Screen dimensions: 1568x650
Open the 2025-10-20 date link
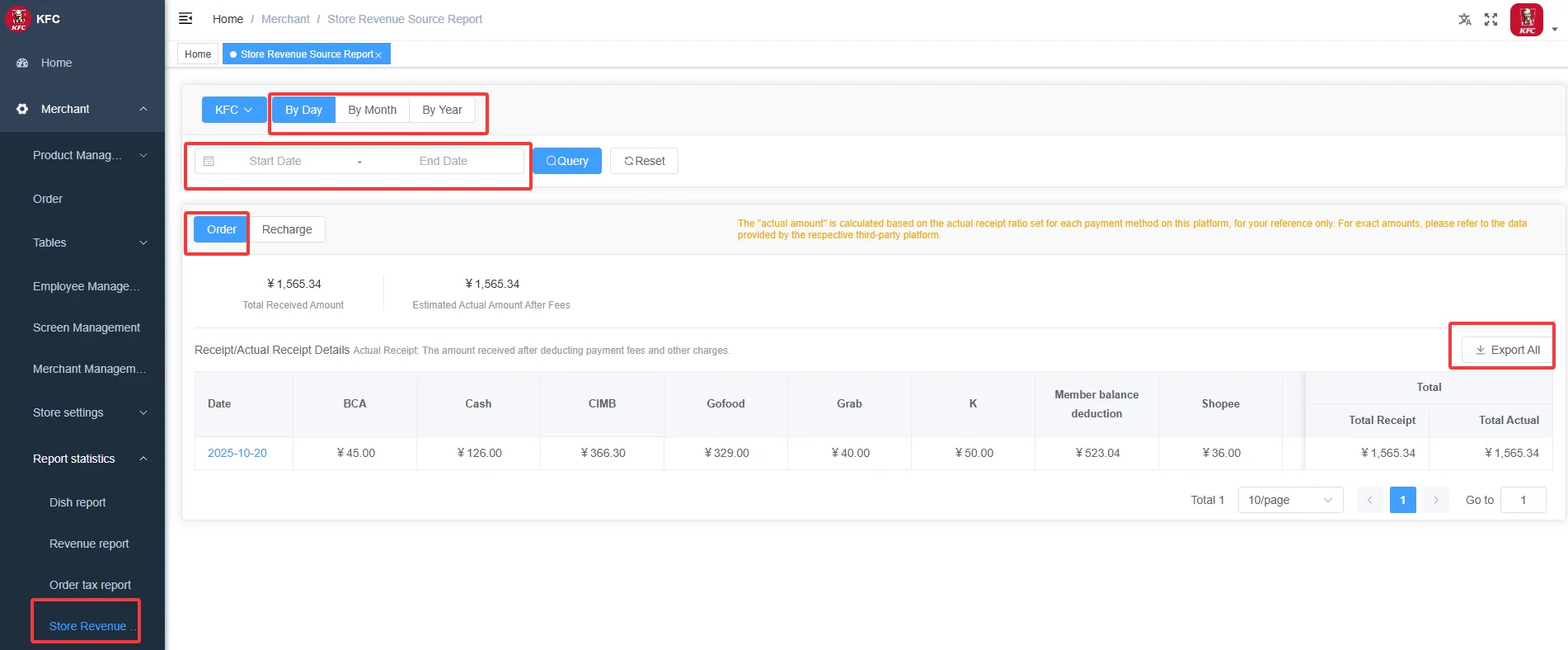click(237, 453)
